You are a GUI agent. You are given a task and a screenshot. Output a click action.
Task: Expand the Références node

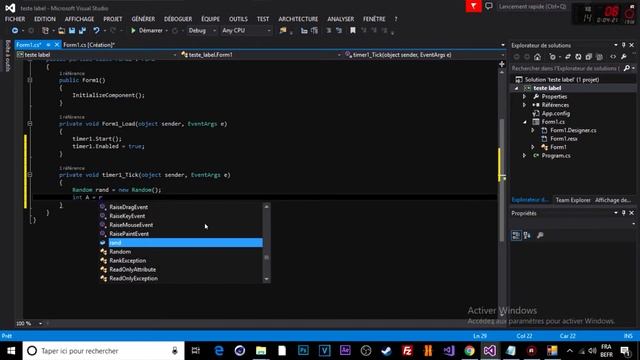click(x=524, y=105)
